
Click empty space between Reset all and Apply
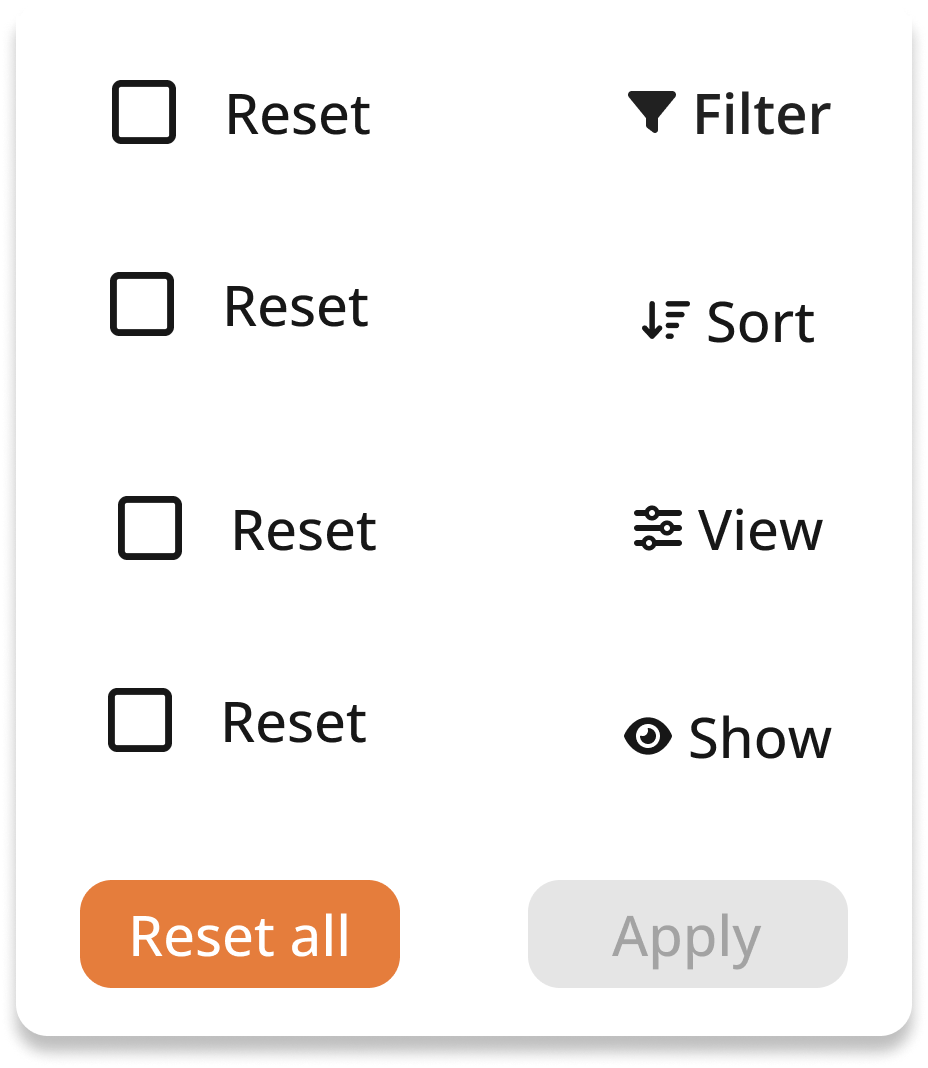pos(464,934)
